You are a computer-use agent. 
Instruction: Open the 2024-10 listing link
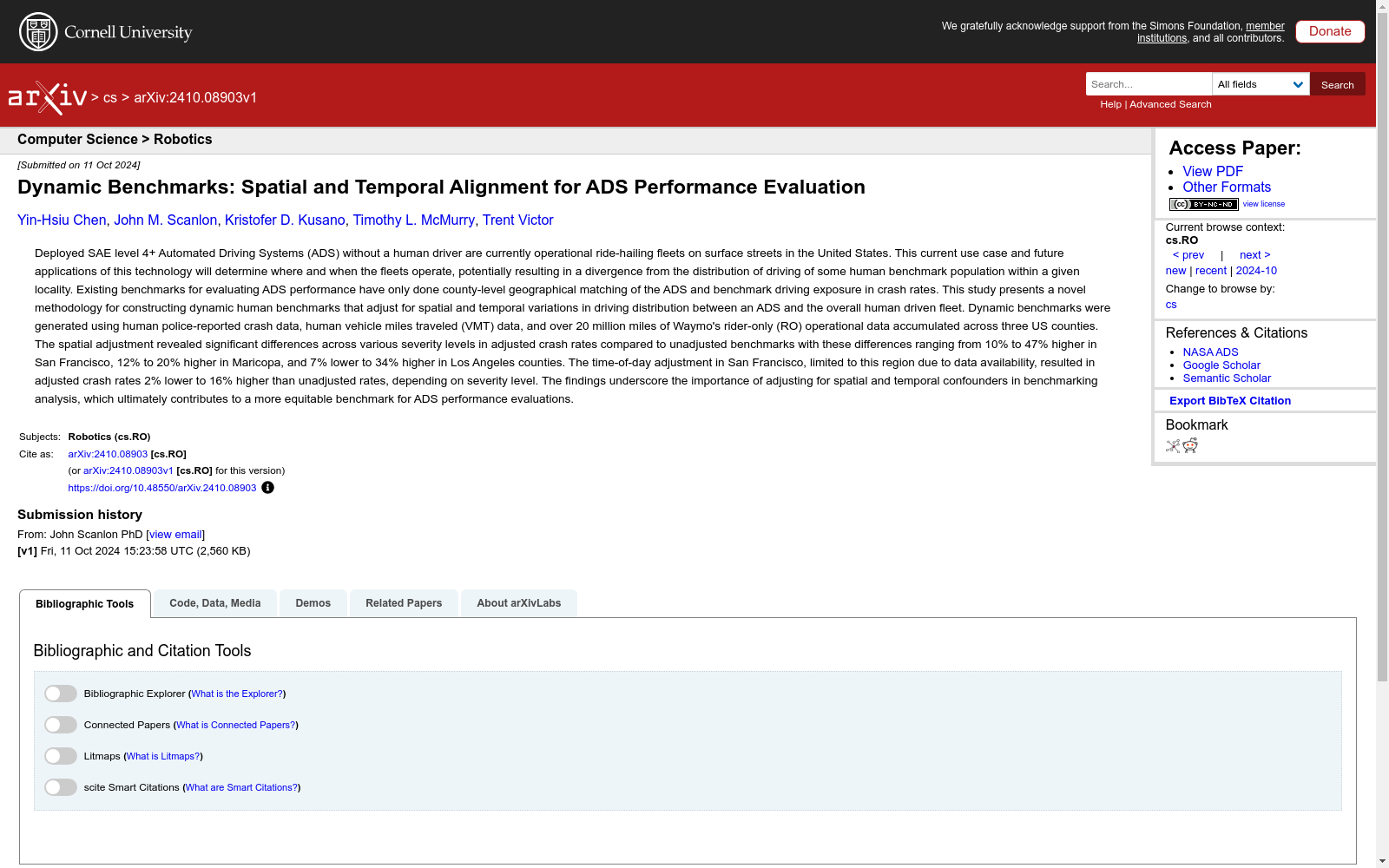coord(1256,271)
